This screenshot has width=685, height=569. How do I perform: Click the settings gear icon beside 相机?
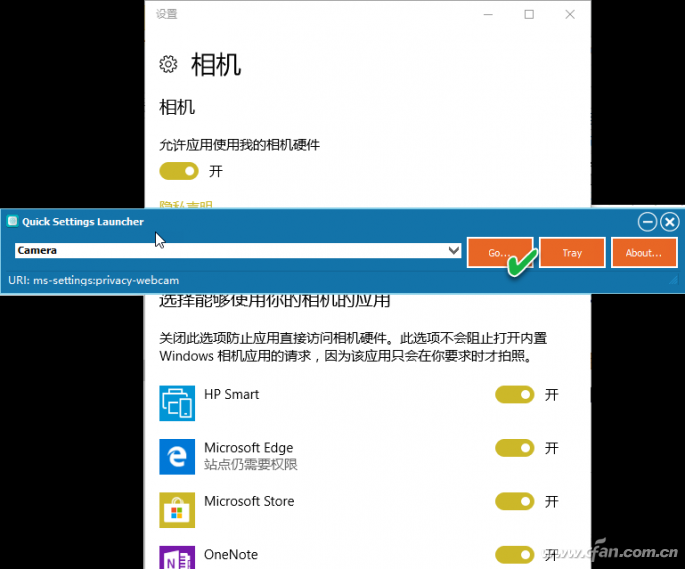pyautogui.click(x=168, y=64)
